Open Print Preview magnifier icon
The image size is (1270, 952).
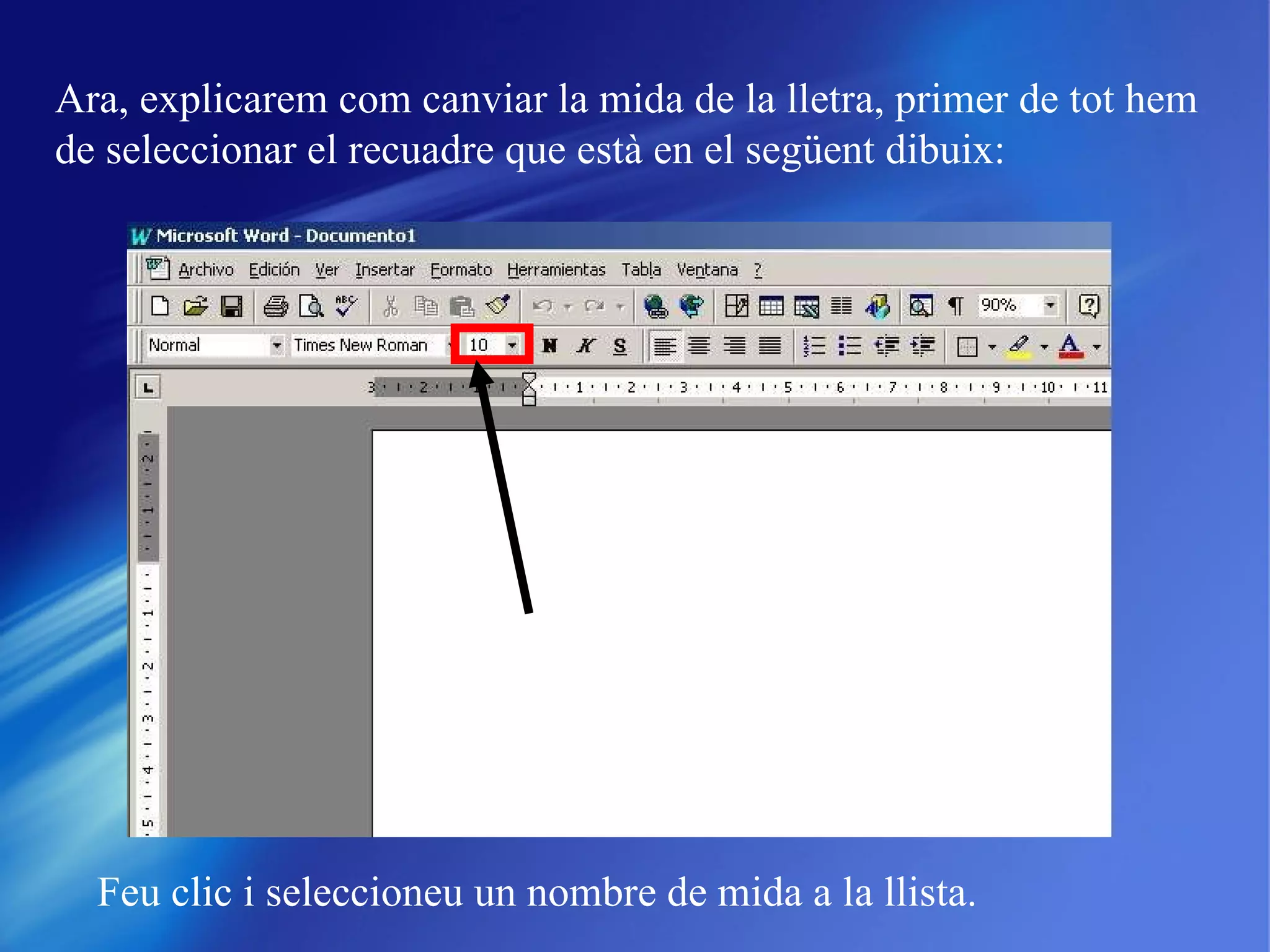point(311,306)
